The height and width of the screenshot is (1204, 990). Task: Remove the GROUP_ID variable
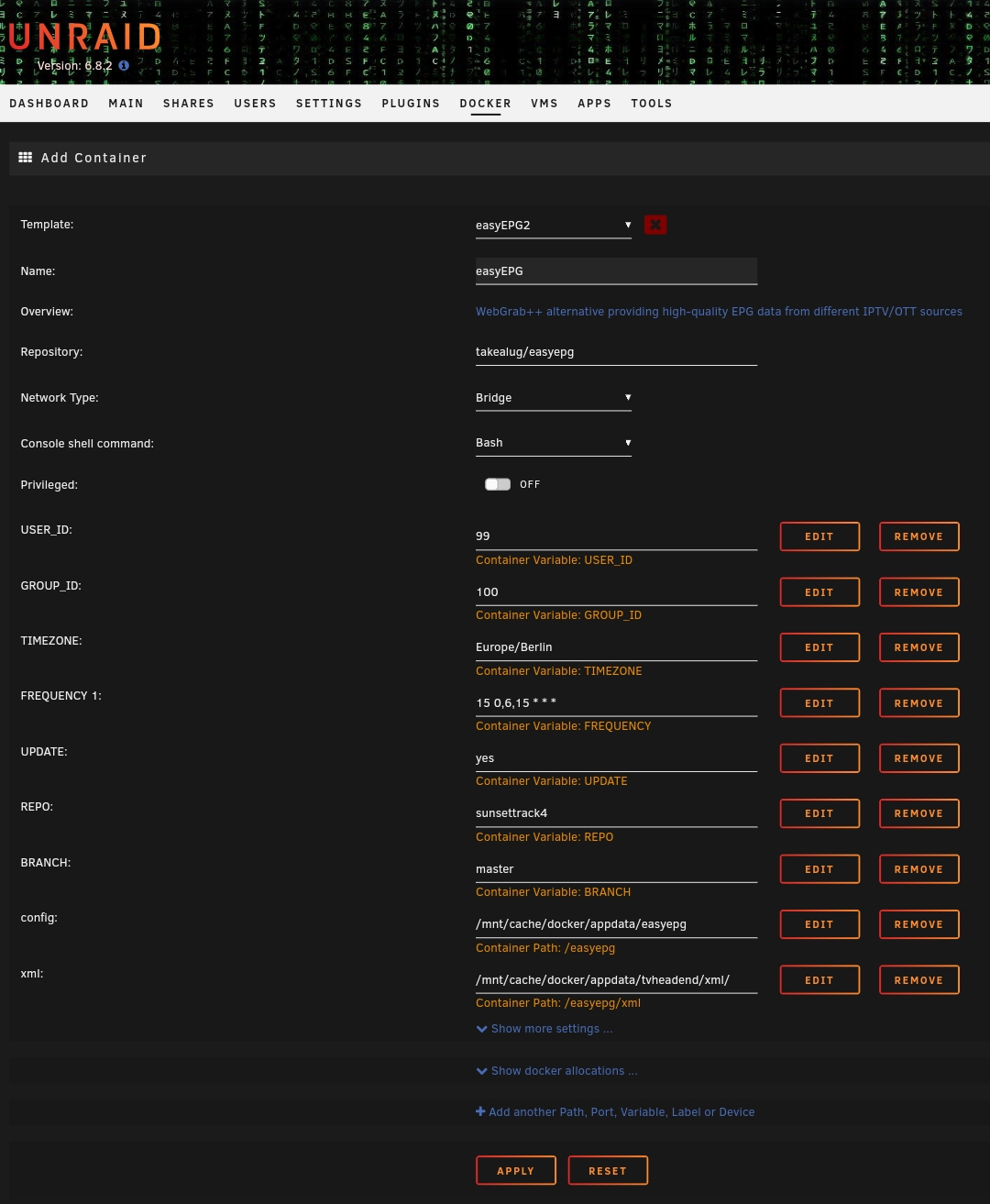coord(918,592)
